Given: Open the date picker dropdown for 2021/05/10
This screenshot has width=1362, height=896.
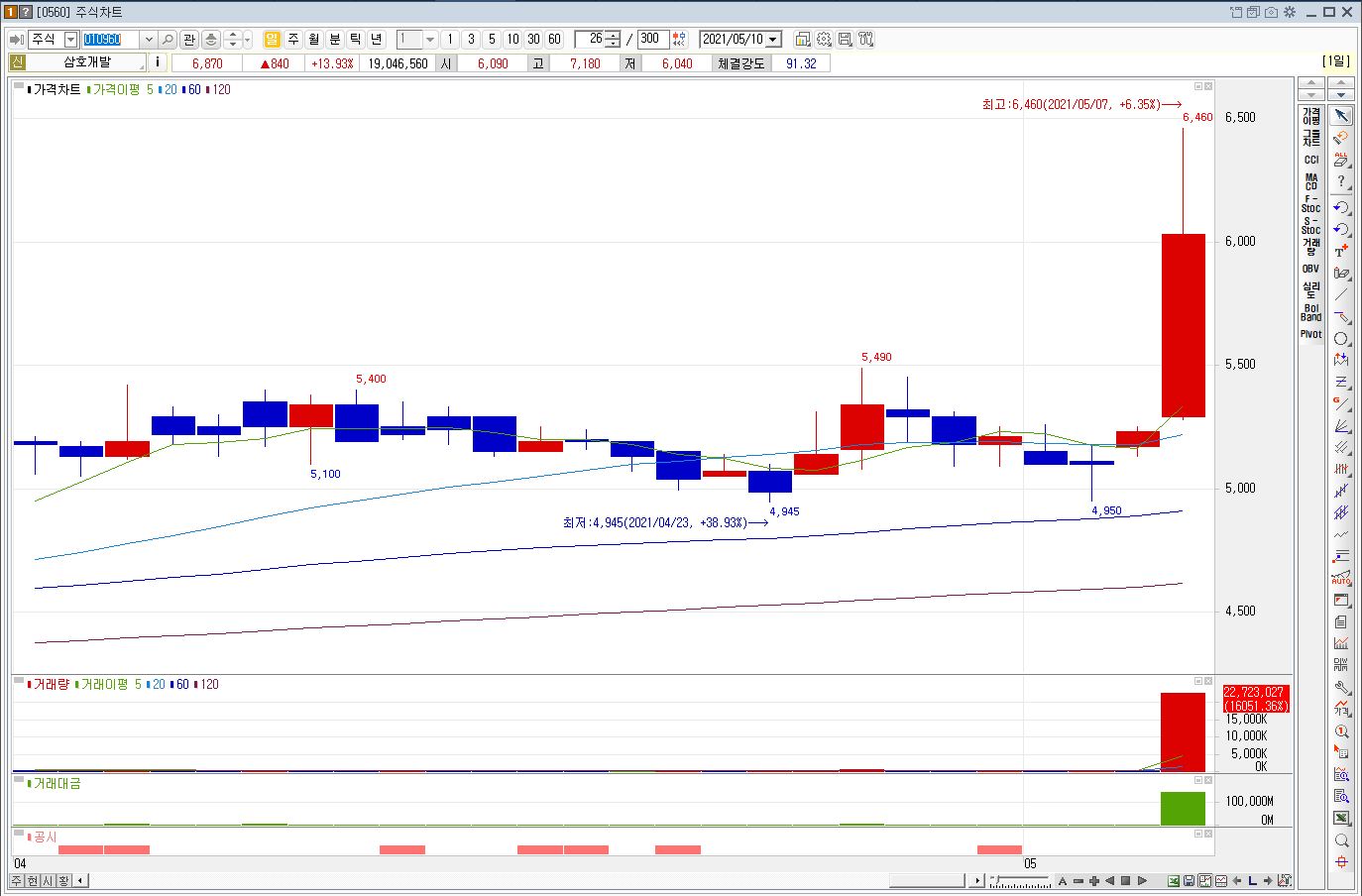Looking at the screenshot, I should click(773, 40).
